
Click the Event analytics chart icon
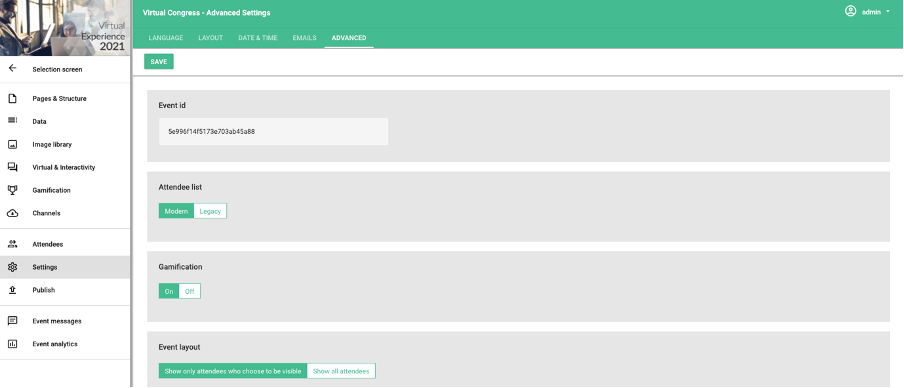(x=13, y=344)
